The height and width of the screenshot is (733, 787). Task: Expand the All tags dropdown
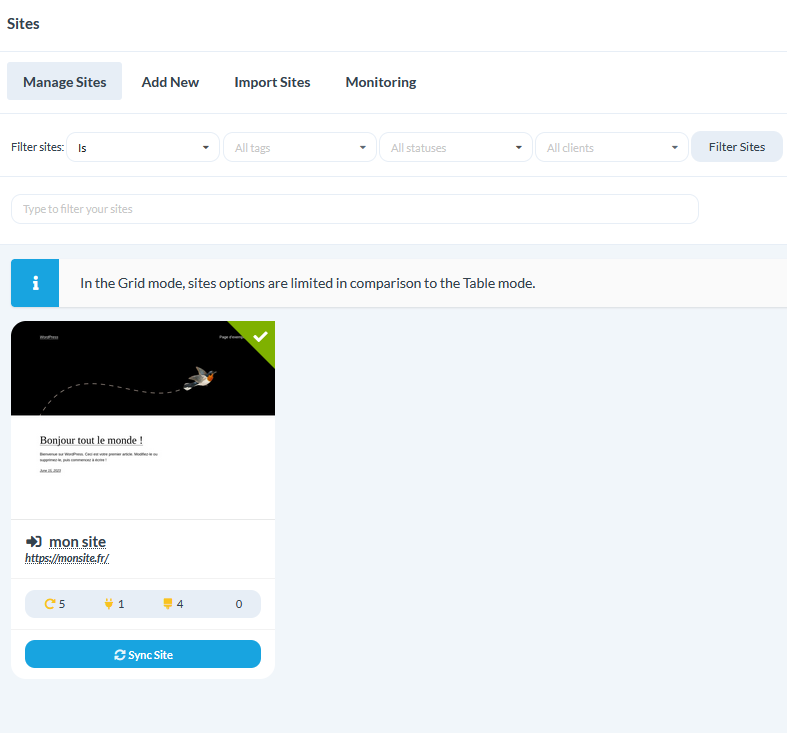(299, 147)
